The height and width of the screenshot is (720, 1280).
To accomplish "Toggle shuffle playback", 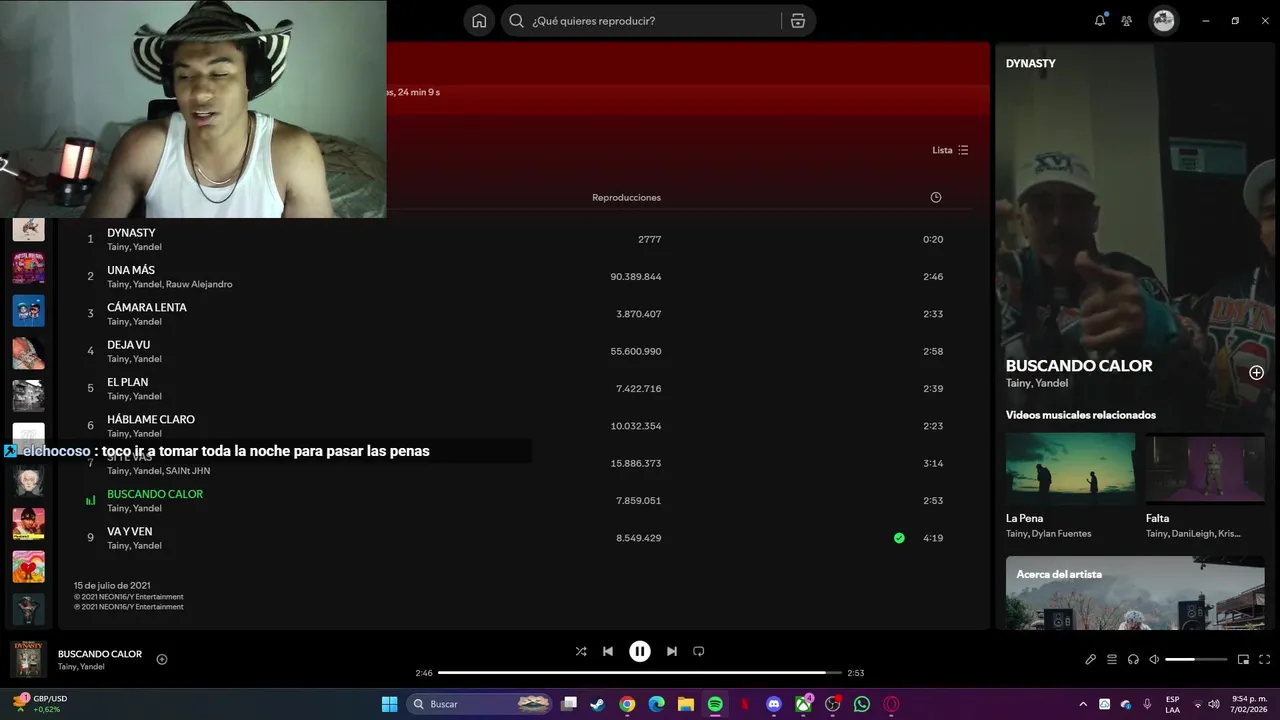I will (581, 651).
